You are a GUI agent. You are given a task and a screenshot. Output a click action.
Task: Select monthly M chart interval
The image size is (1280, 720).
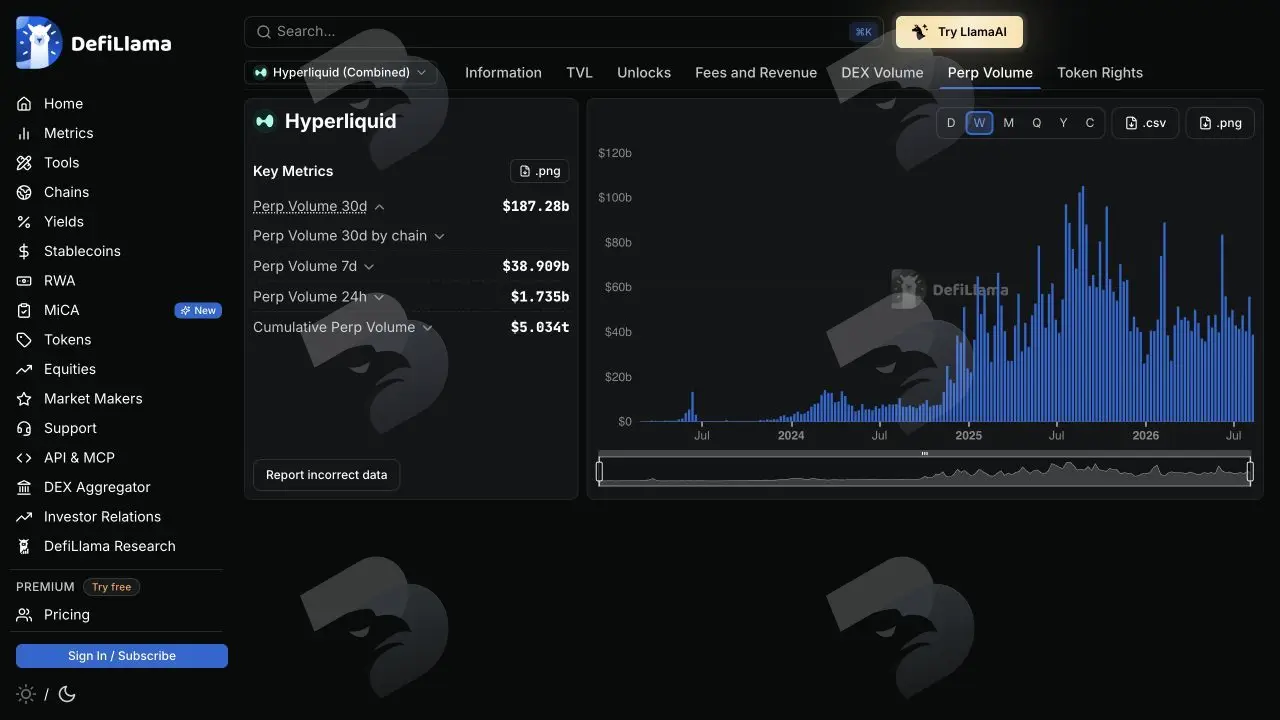(x=1008, y=123)
